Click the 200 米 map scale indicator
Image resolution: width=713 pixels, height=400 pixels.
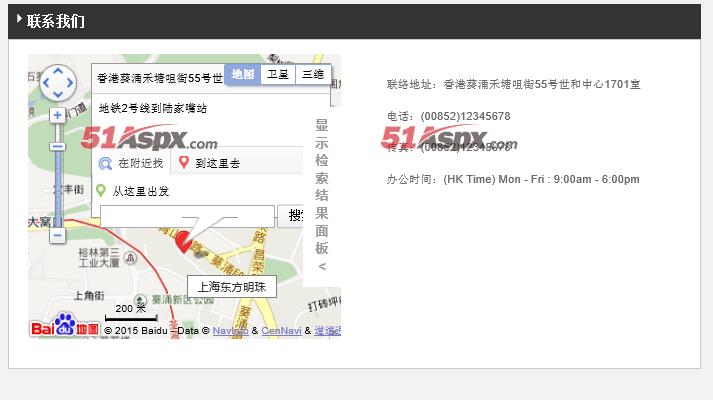click(131, 312)
